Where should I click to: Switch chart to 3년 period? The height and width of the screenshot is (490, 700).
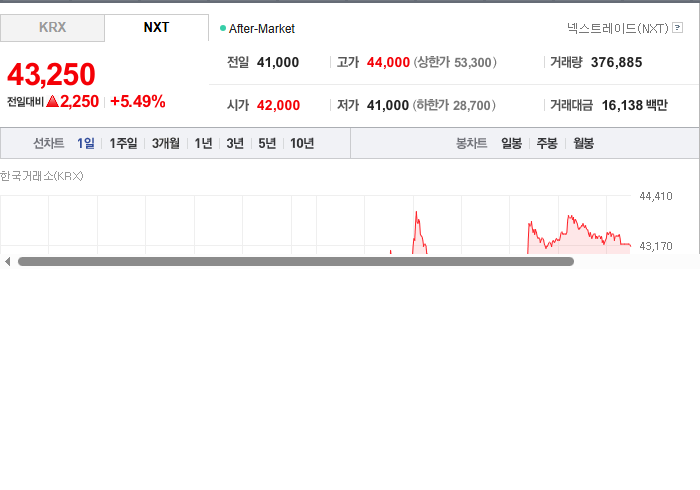(235, 143)
